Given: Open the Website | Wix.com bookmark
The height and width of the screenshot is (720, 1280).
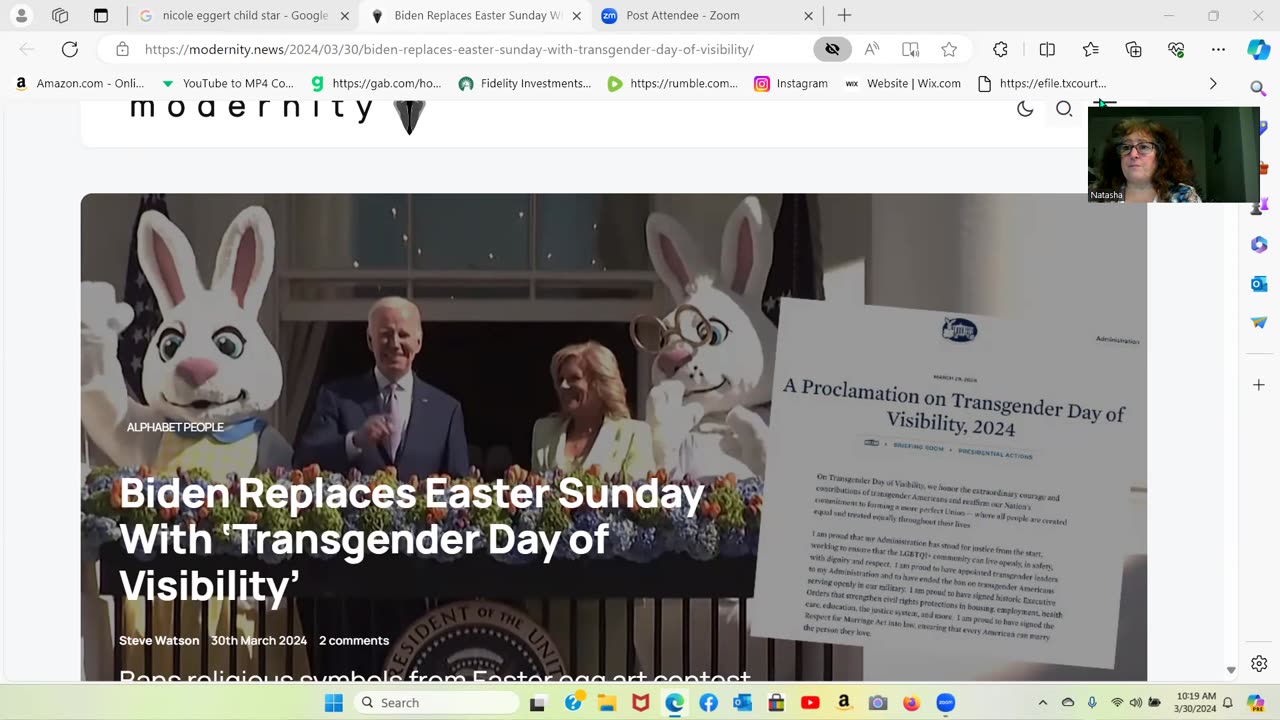Looking at the screenshot, I should point(903,84).
